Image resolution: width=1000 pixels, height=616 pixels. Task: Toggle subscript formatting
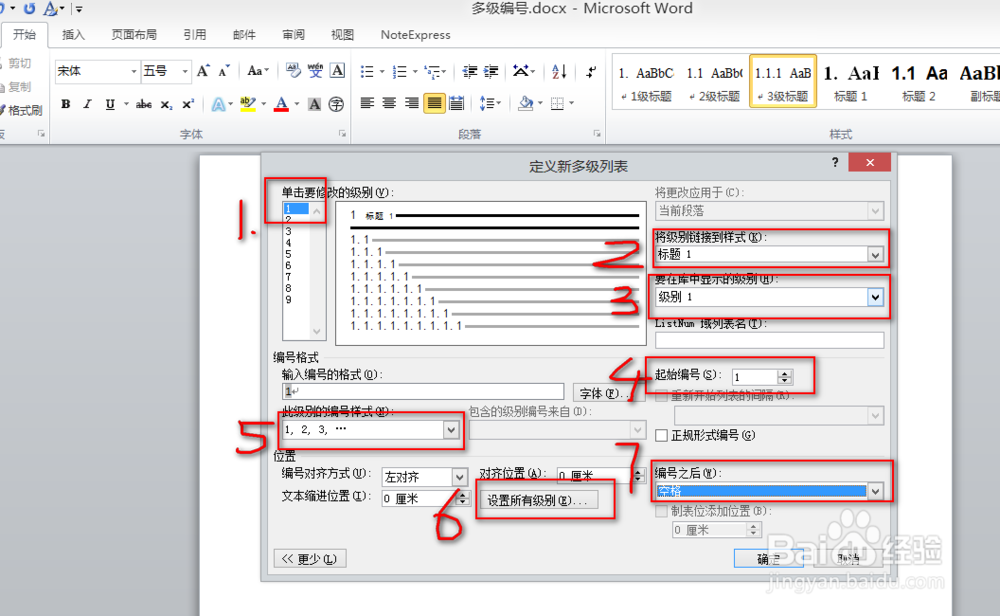click(166, 104)
